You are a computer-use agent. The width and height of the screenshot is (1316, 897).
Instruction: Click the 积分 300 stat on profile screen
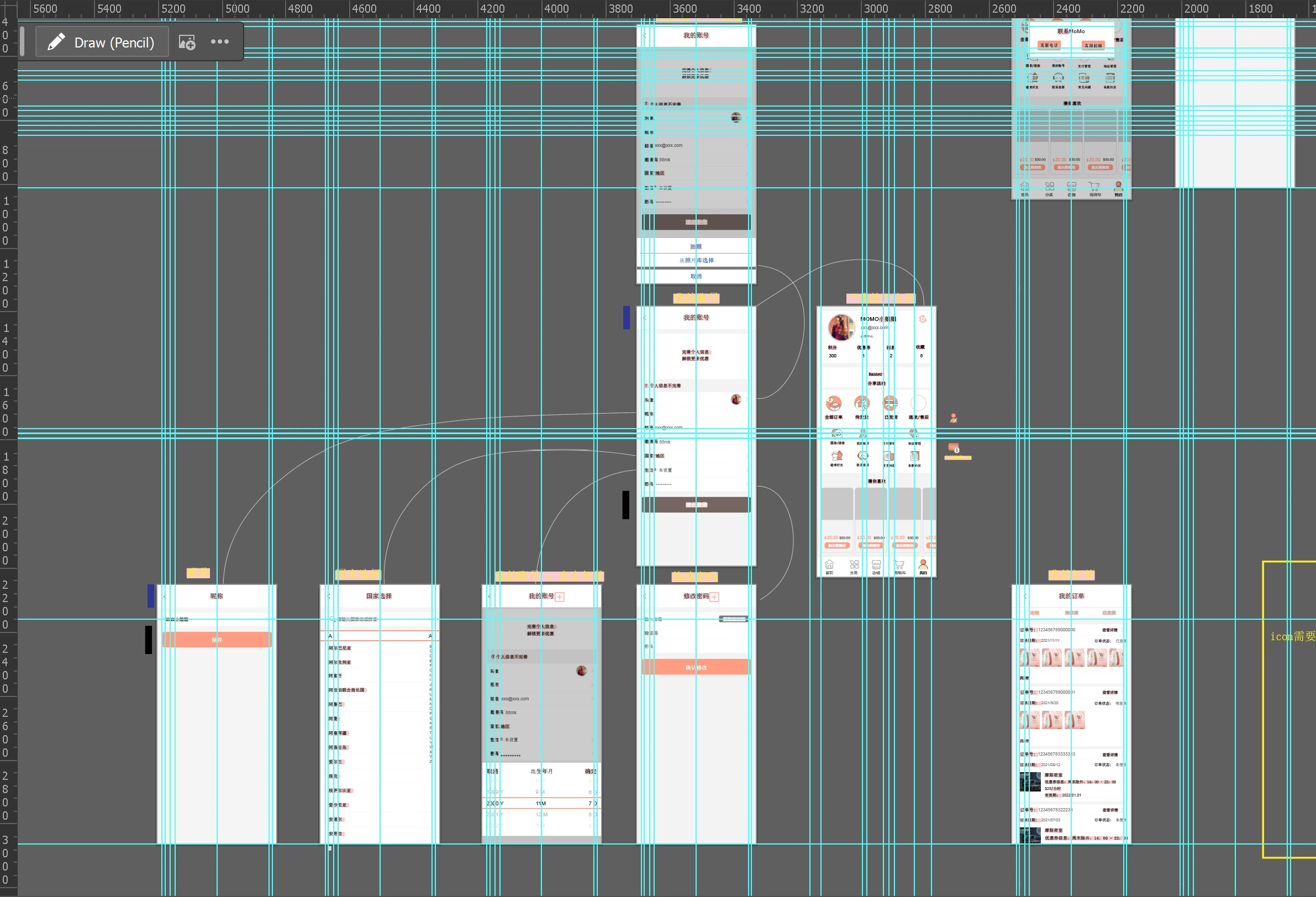[x=833, y=352]
